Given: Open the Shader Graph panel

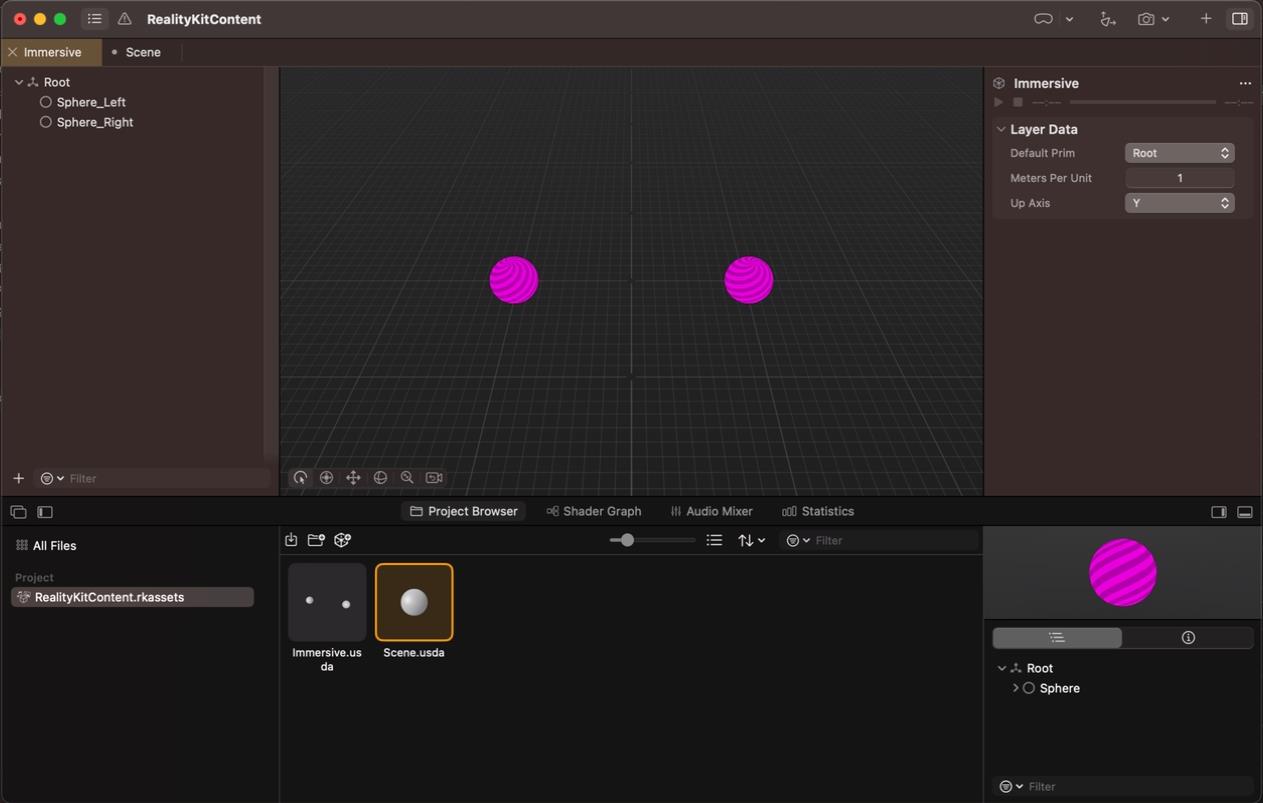Looking at the screenshot, I should [x=593, y=511].
